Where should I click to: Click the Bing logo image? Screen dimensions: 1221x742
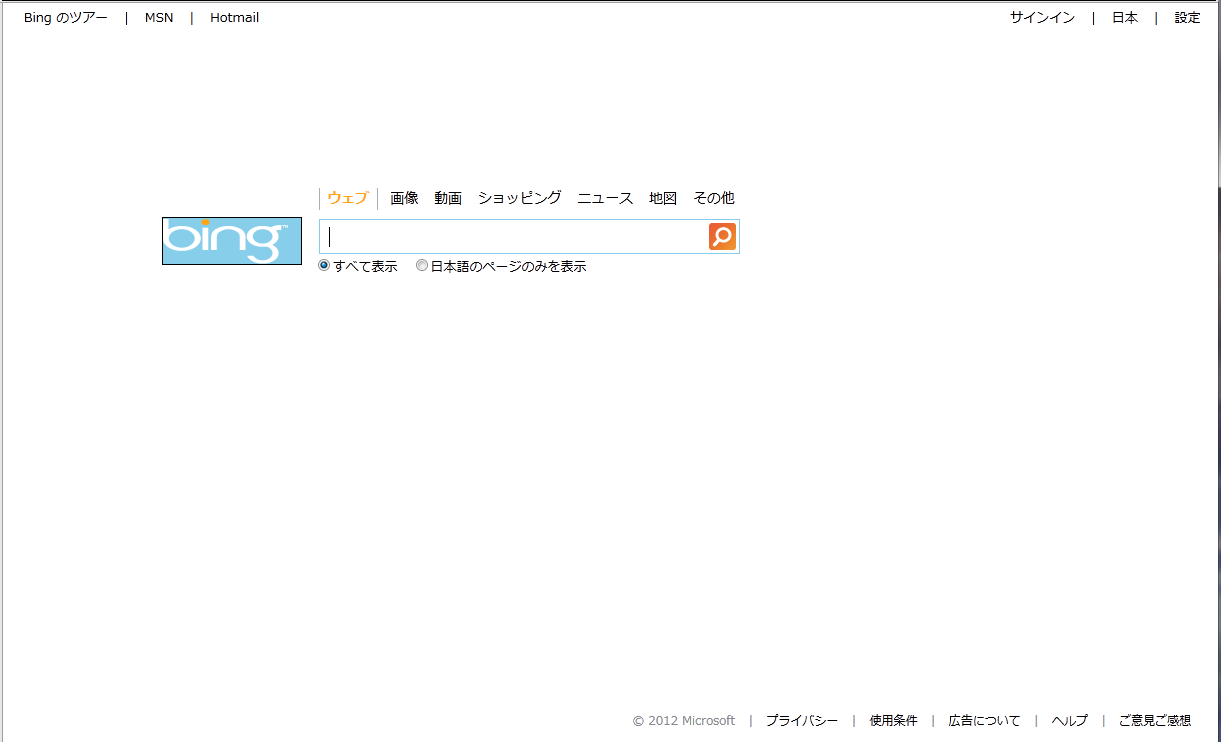[x=232, y=241]
